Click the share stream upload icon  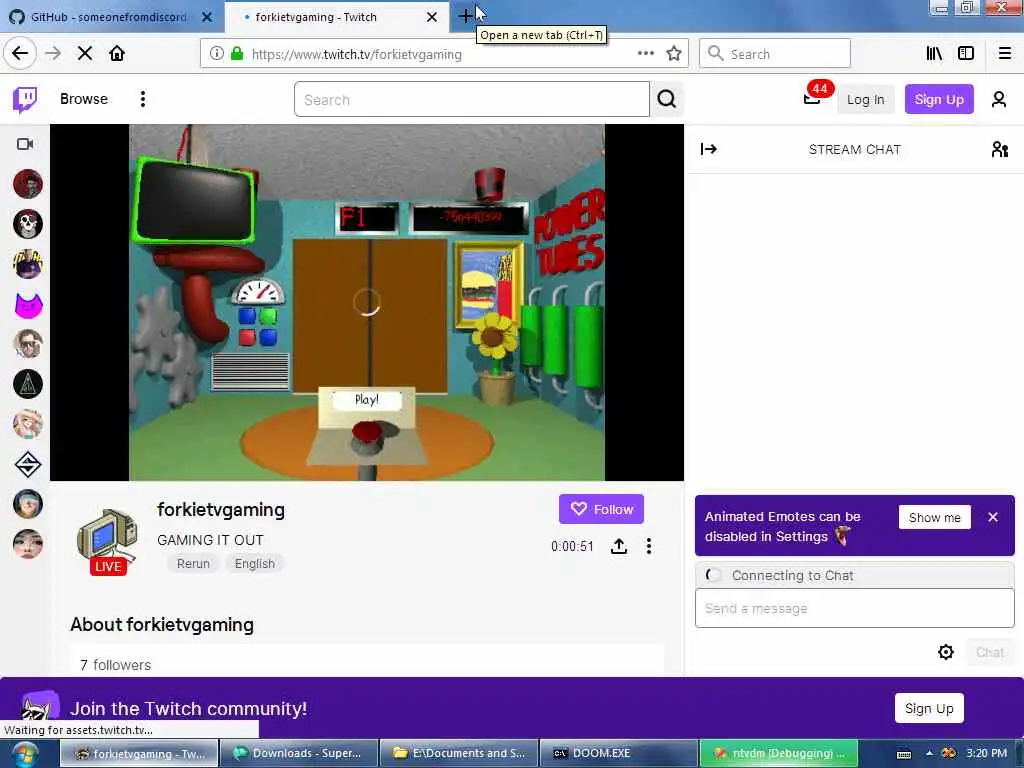pyautogui.click(x=619, y=546)
